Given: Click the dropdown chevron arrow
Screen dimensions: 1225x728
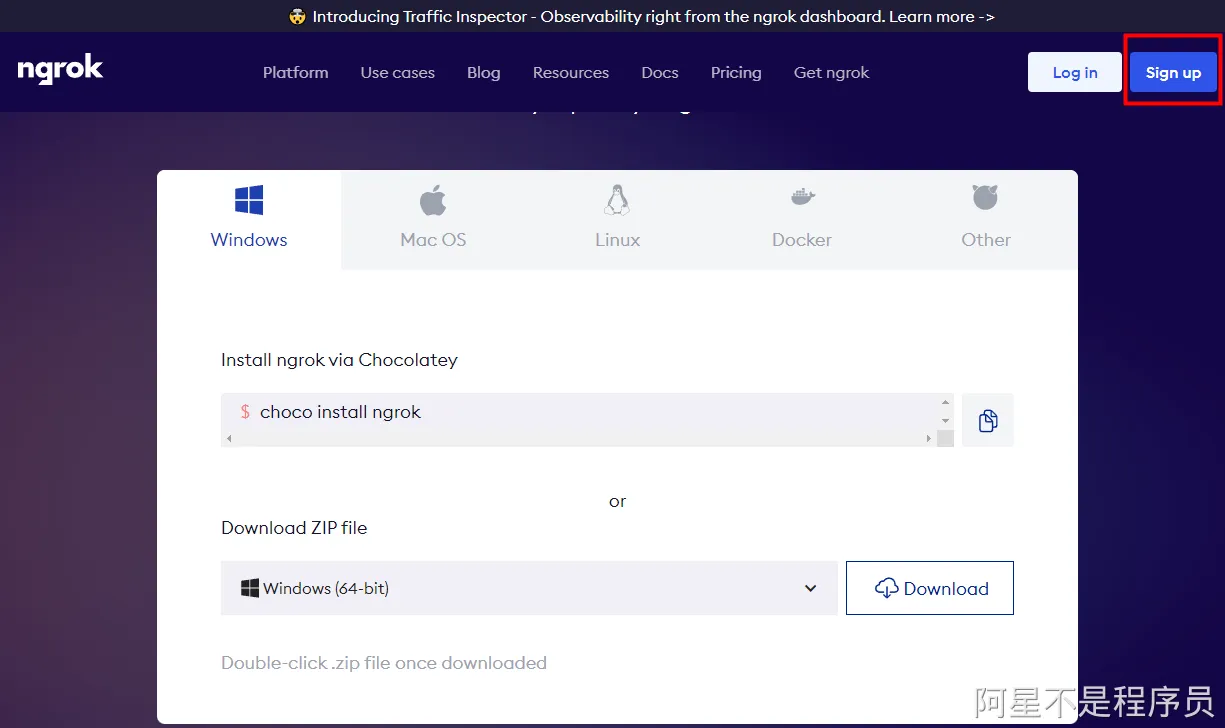Looking at the screenshot, I should (x=811, y=588).
